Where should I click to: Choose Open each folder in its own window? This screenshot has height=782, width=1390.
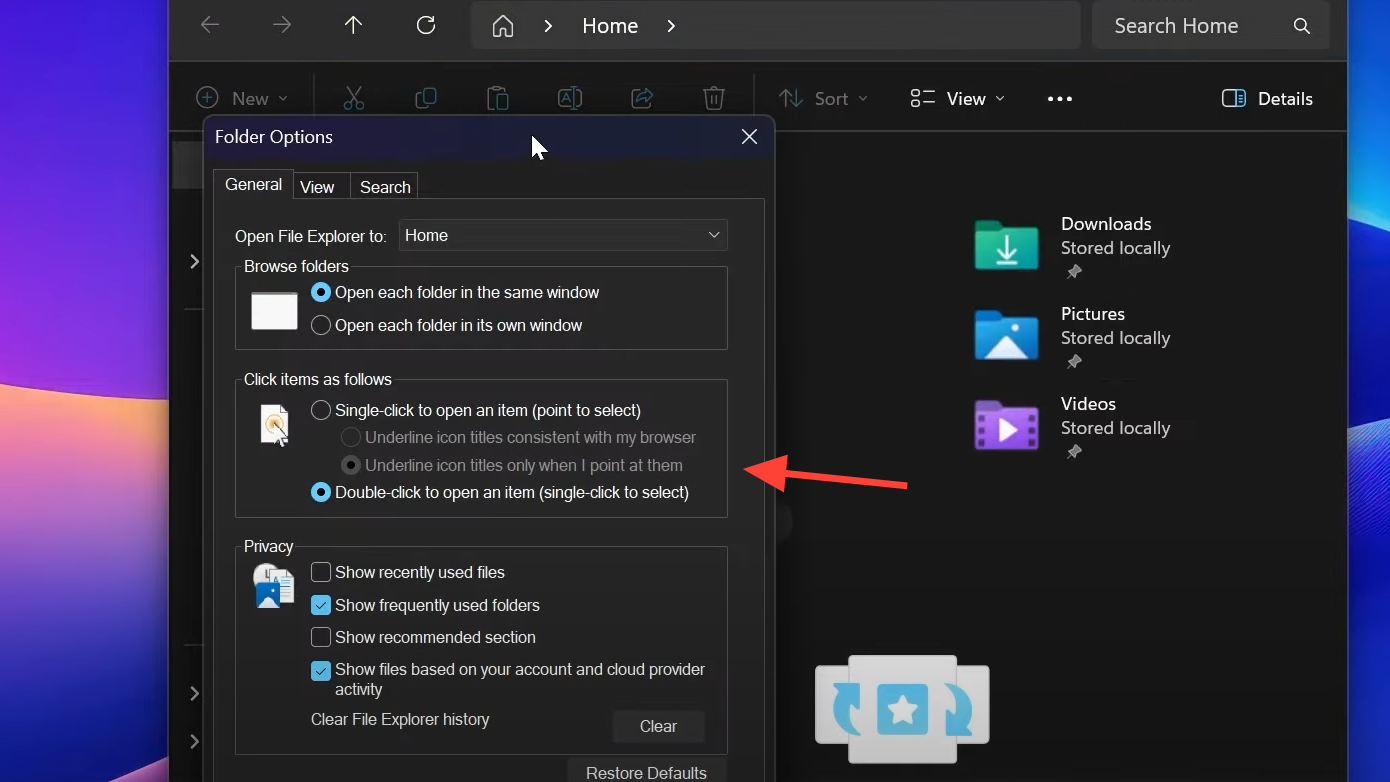tap(321, 325)
